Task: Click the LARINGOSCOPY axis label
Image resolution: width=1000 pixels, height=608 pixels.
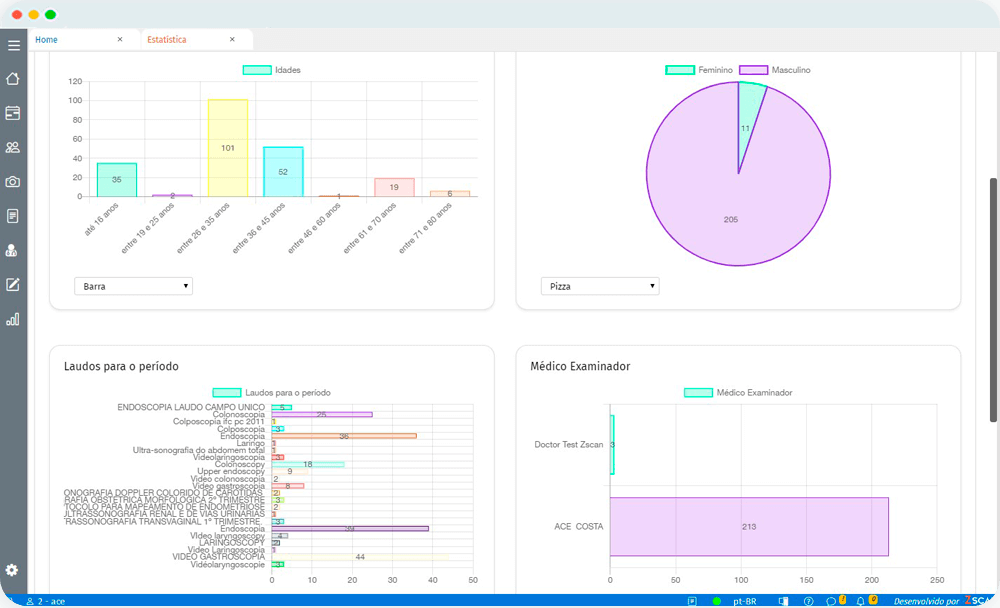Action: (x=232, y=543)
